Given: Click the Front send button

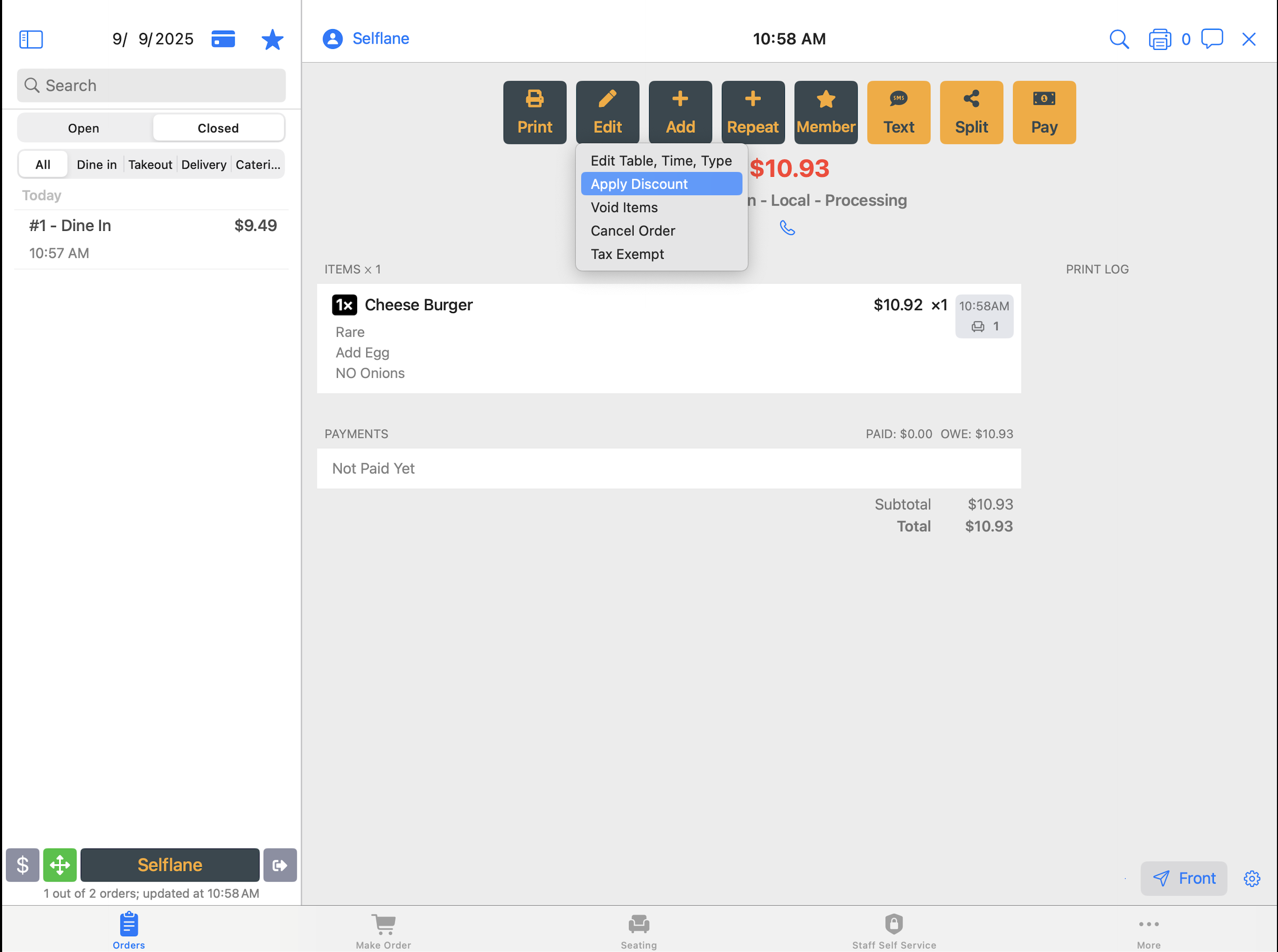Looking at the screenshot, I should coord(1184,878).
